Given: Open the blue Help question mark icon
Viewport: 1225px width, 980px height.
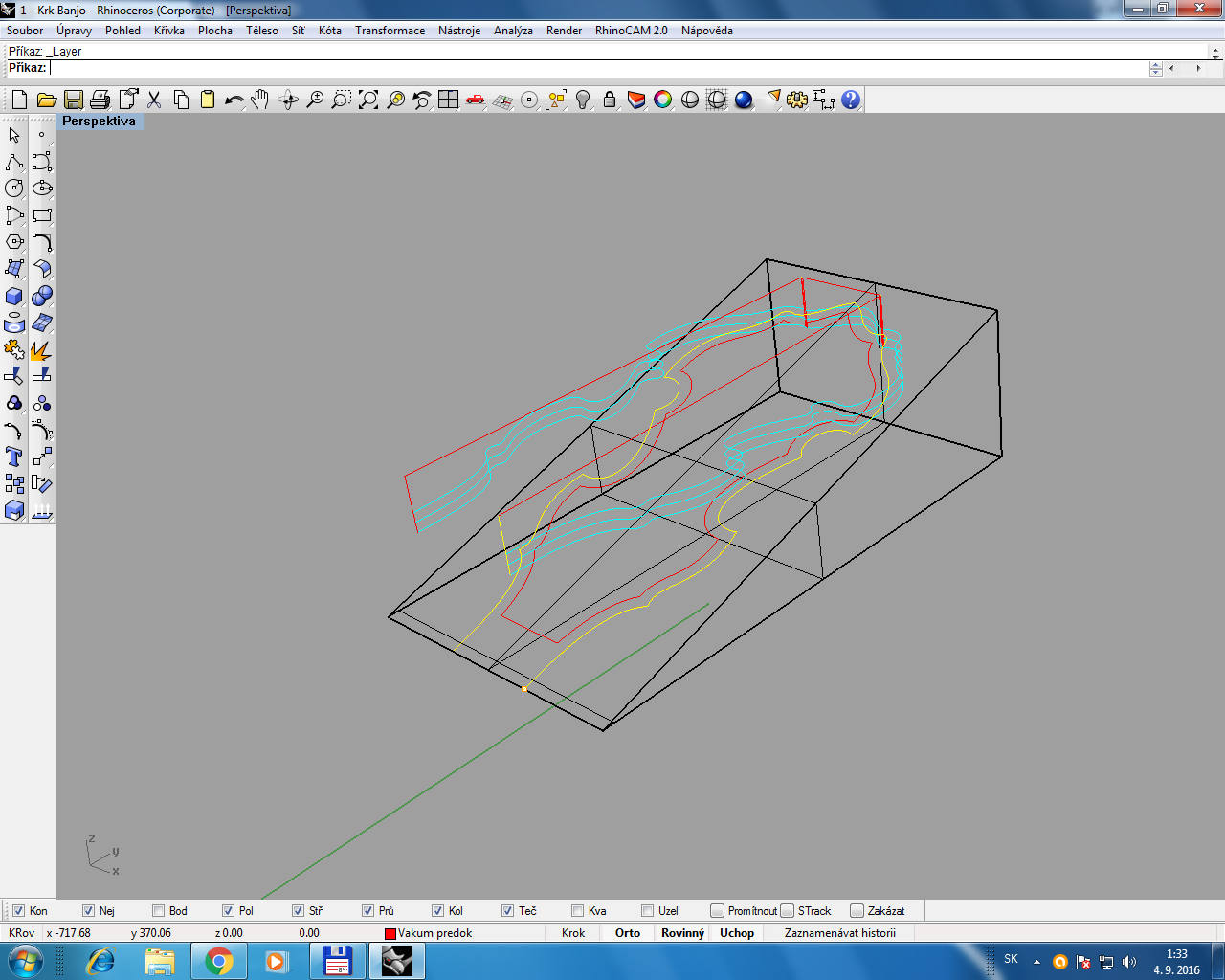Looking at the screenshot, I should [x=851, y=100].
